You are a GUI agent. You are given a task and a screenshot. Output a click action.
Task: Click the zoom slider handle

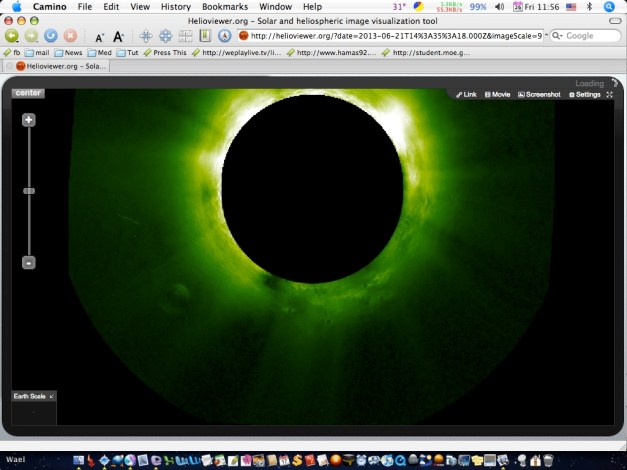[x=29, y=191]
